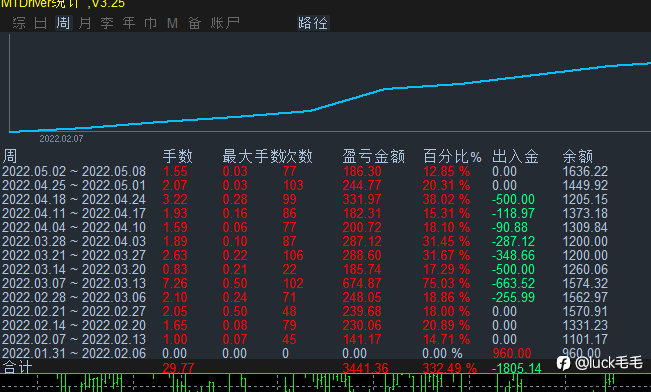The width and height of the screenshot is (651, 392).
Task: Select row 2022.03.14 ~ 2022.03.20
Action: [x=305, y=270]
